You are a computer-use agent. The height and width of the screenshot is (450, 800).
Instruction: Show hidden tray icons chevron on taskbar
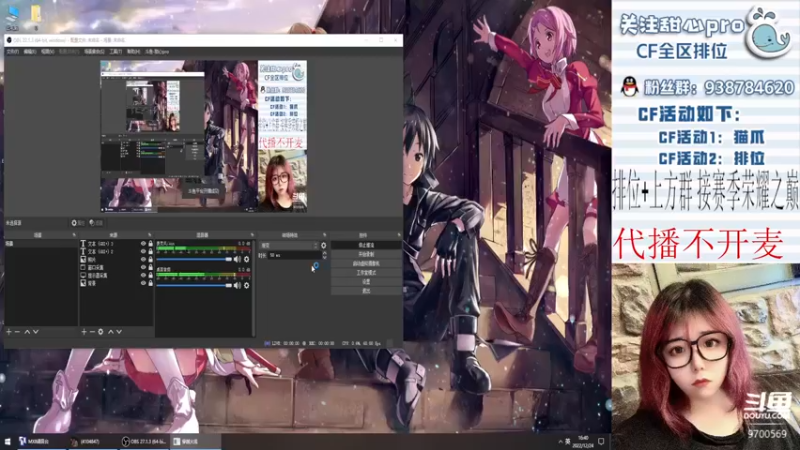pyautogui.click(x=560, y=442)
